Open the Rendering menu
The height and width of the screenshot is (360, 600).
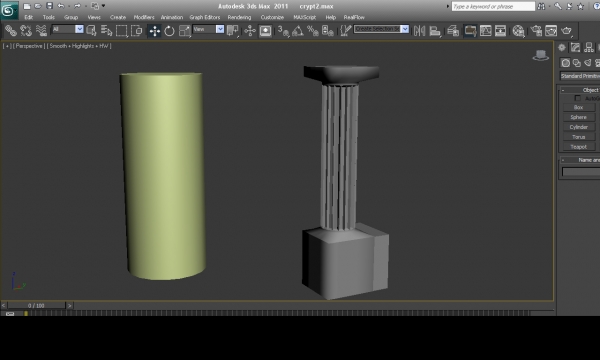click(x=239, y=17)
